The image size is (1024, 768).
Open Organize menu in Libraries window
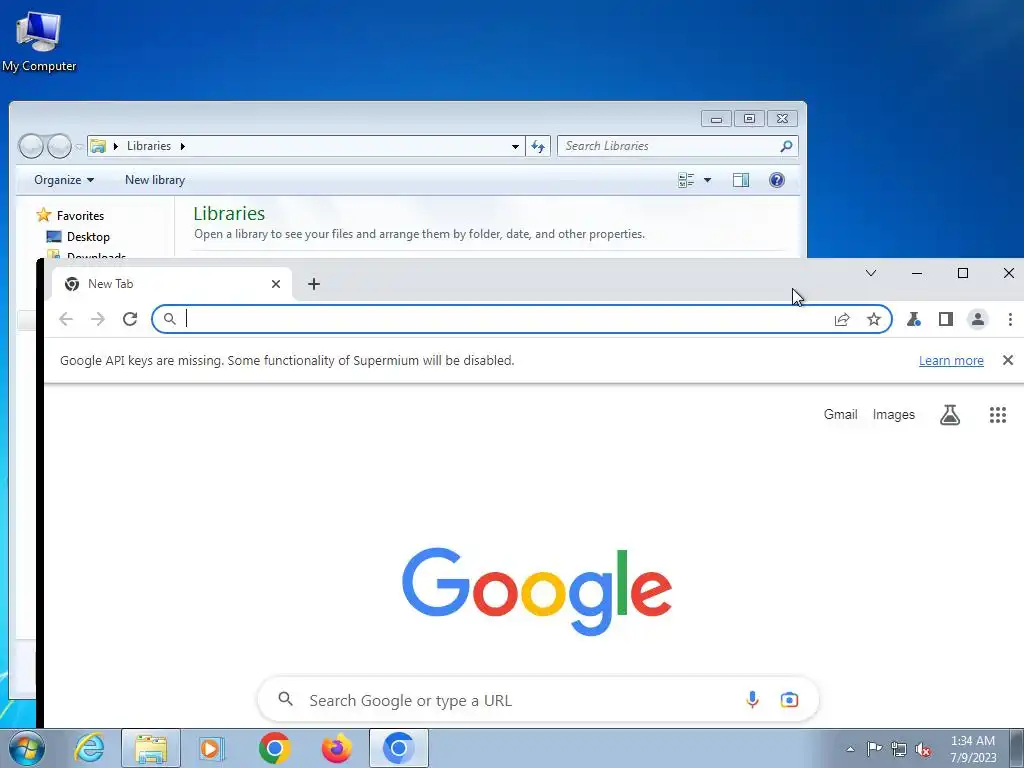64,180
